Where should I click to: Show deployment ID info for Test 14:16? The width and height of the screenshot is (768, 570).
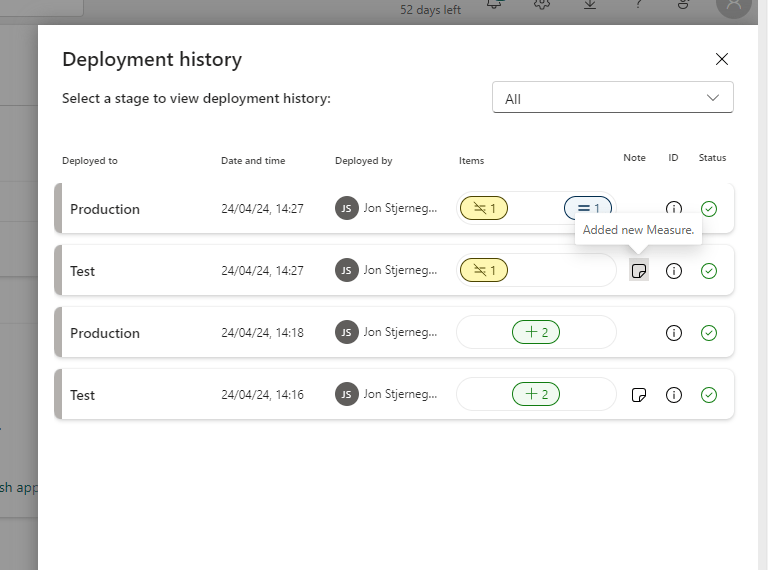point(674,395)
